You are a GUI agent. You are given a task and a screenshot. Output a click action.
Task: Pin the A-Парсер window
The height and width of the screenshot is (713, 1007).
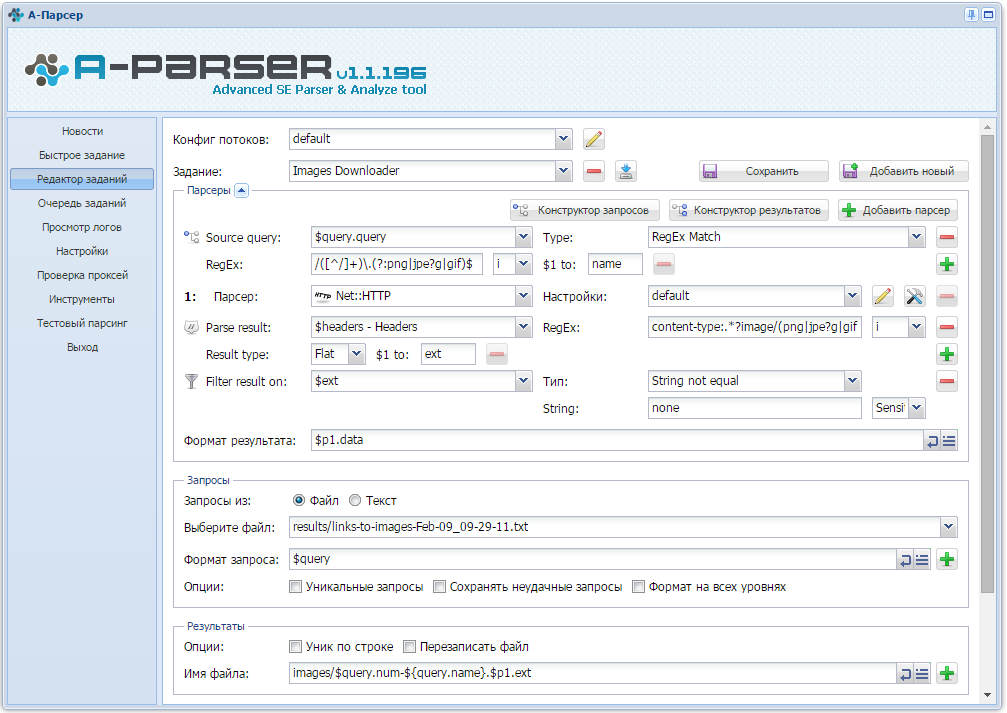[972, 15]
